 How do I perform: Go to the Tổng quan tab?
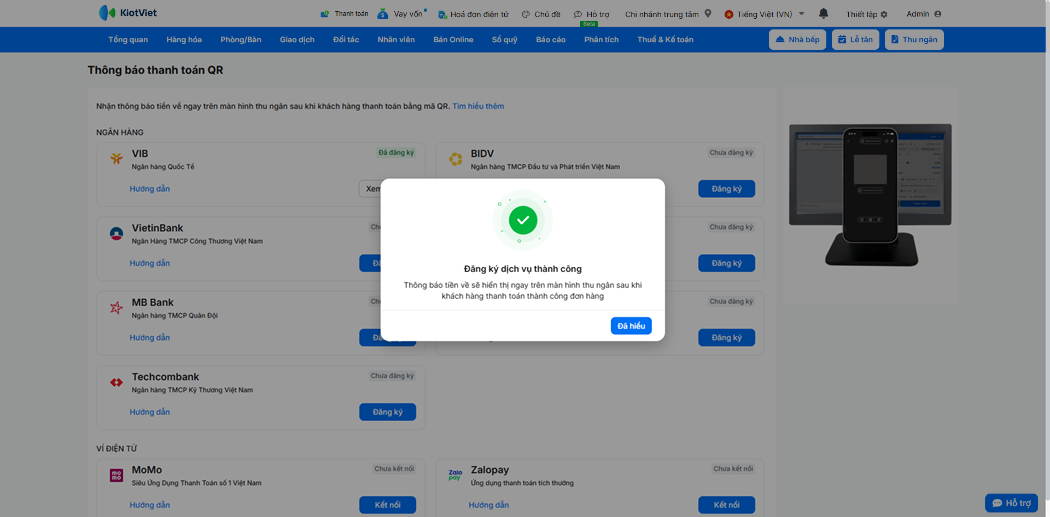pyautogui.click(x=128, y=40)
